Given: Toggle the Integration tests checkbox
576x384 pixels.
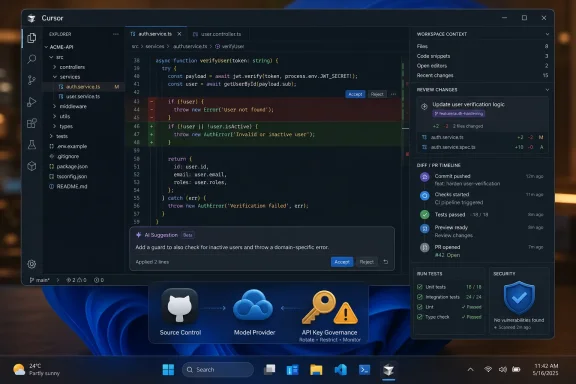Looking at the screenshot, I should [420, 297].
